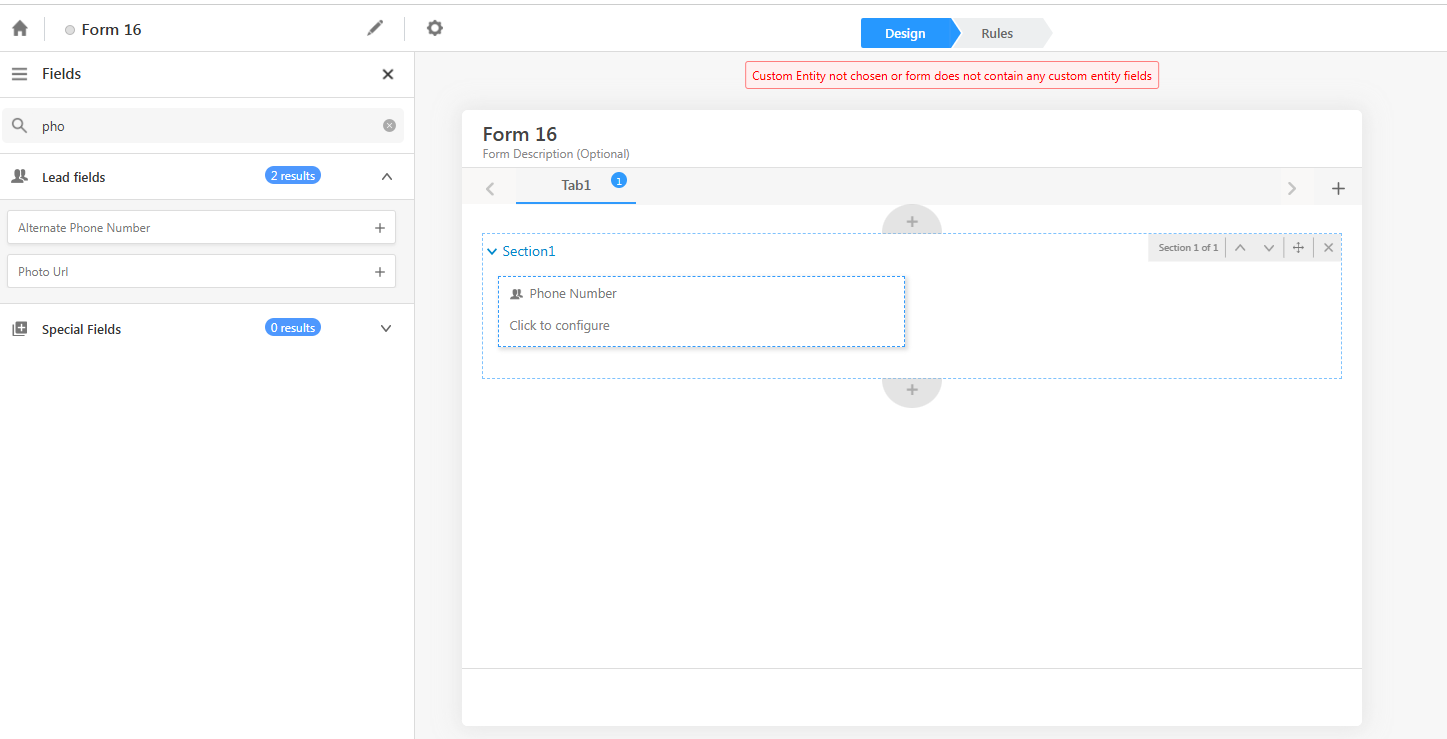Clear the field search text
1447x739 pixels.
click(x=389, y=126)
